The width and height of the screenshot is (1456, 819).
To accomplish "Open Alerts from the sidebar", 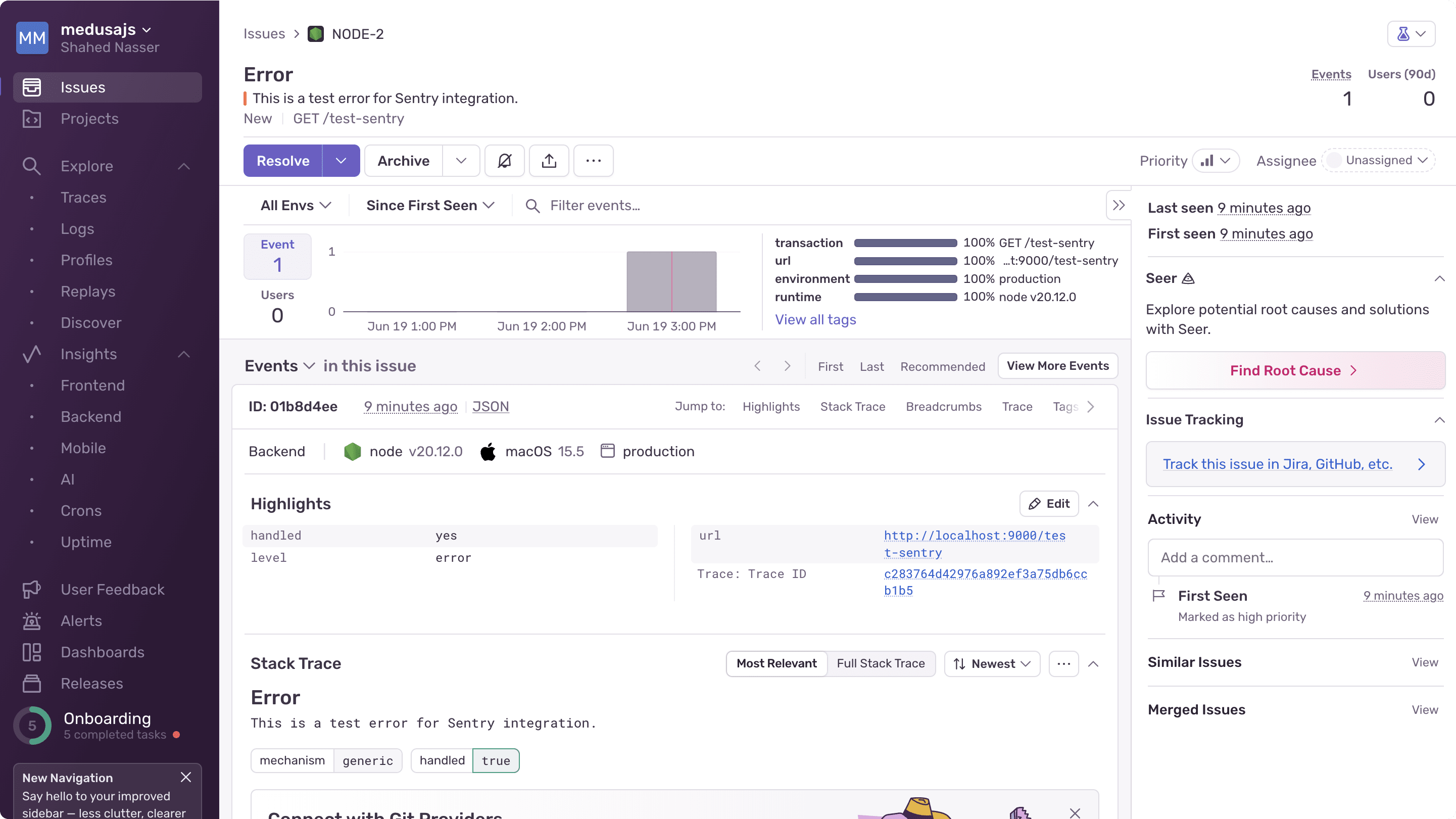I will pyautogui.click(x=81, y=620).
